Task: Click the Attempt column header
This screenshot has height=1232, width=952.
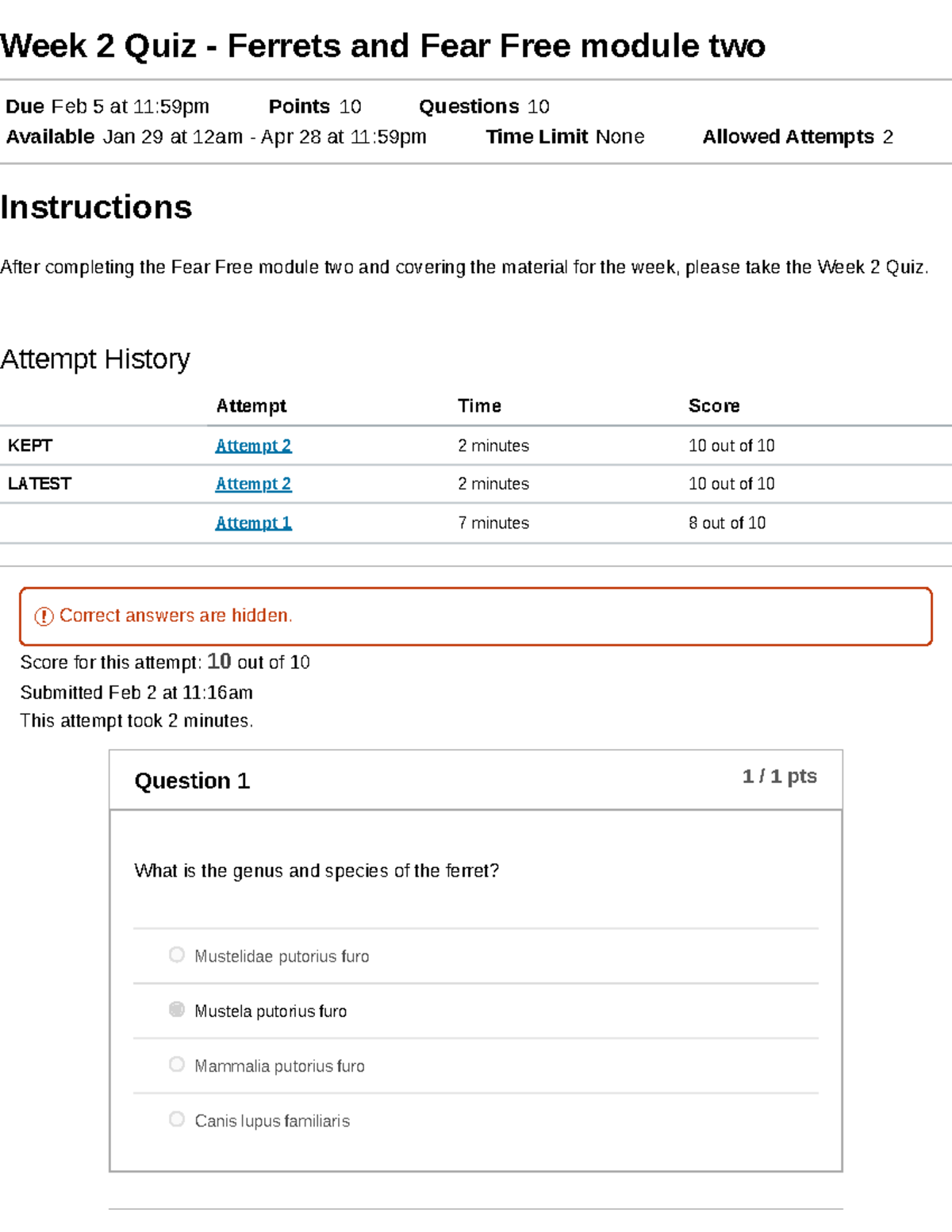Action: (251, 406)
